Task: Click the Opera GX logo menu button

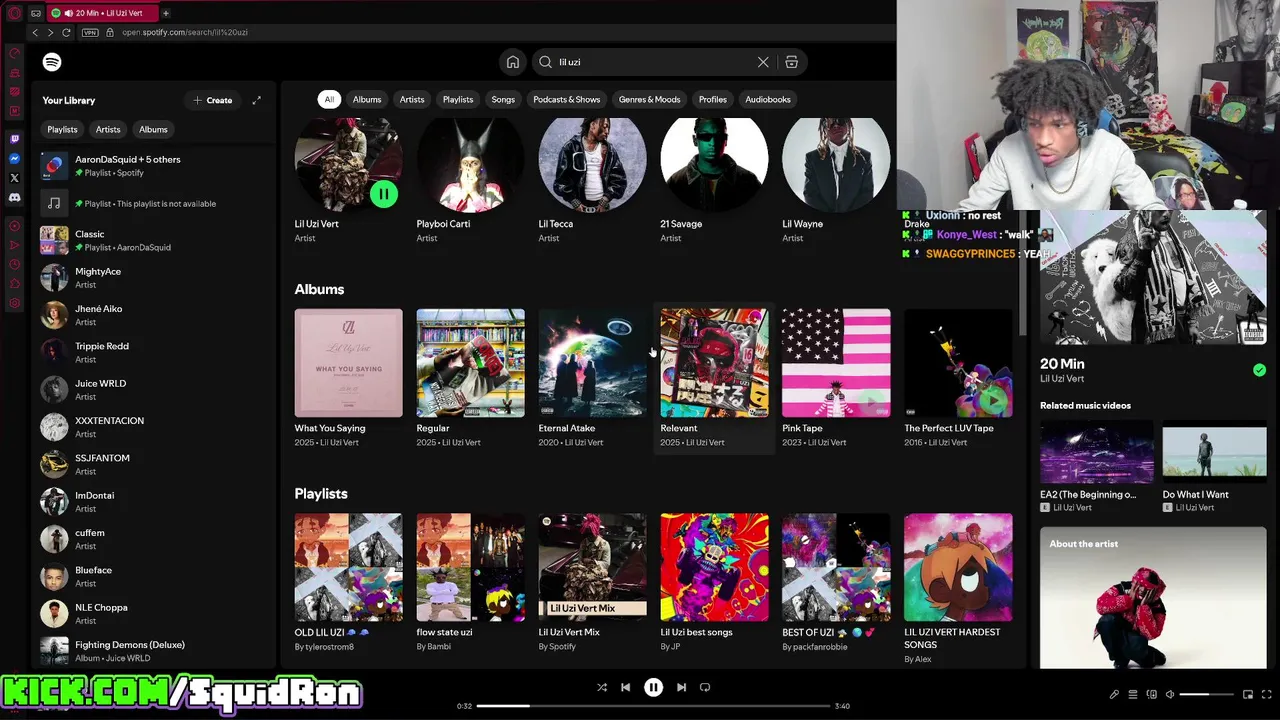Action: [x=14, y=13]
